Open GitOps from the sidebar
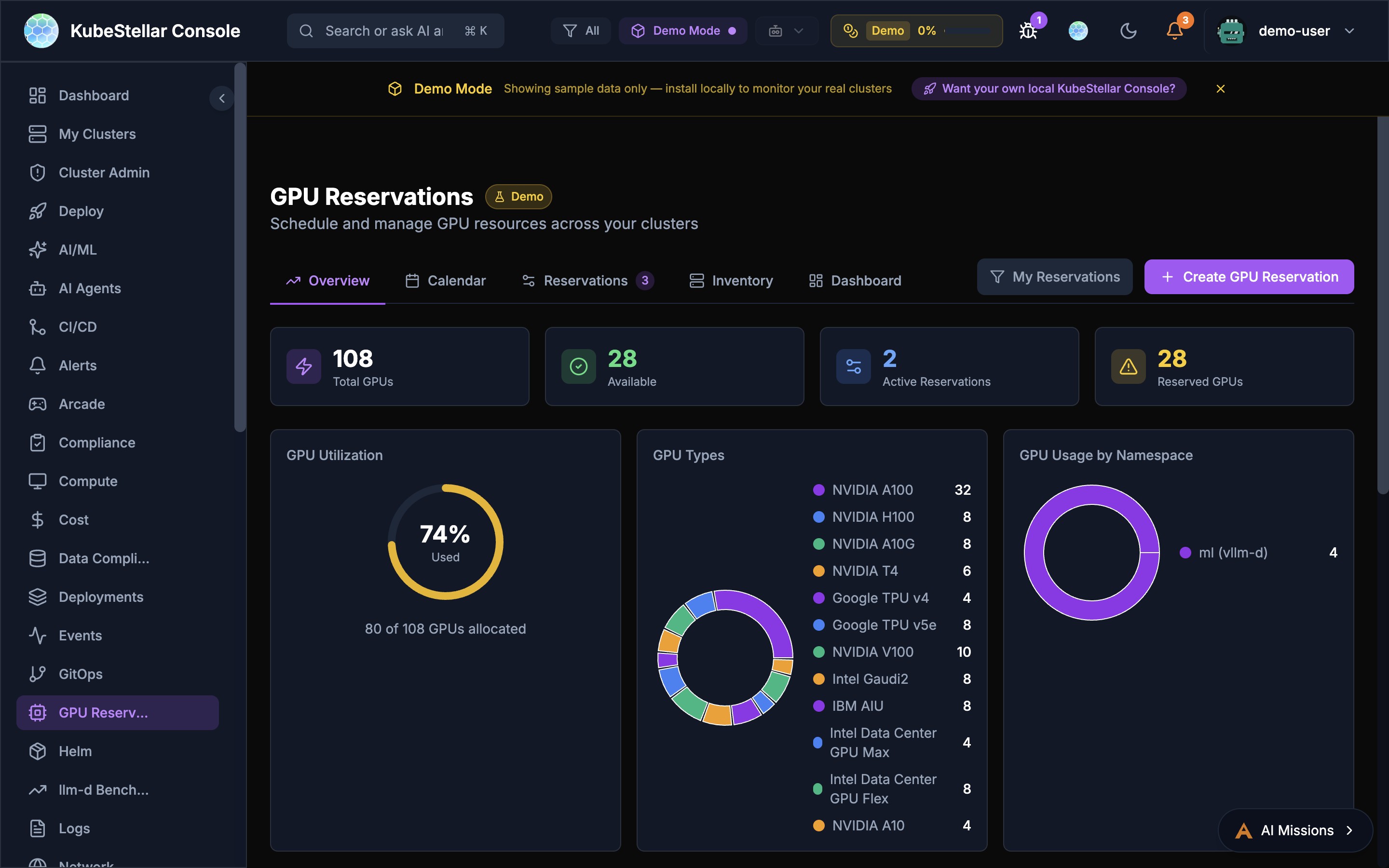The width and height of the screenshot is (1389, 868). click(81, 674)
